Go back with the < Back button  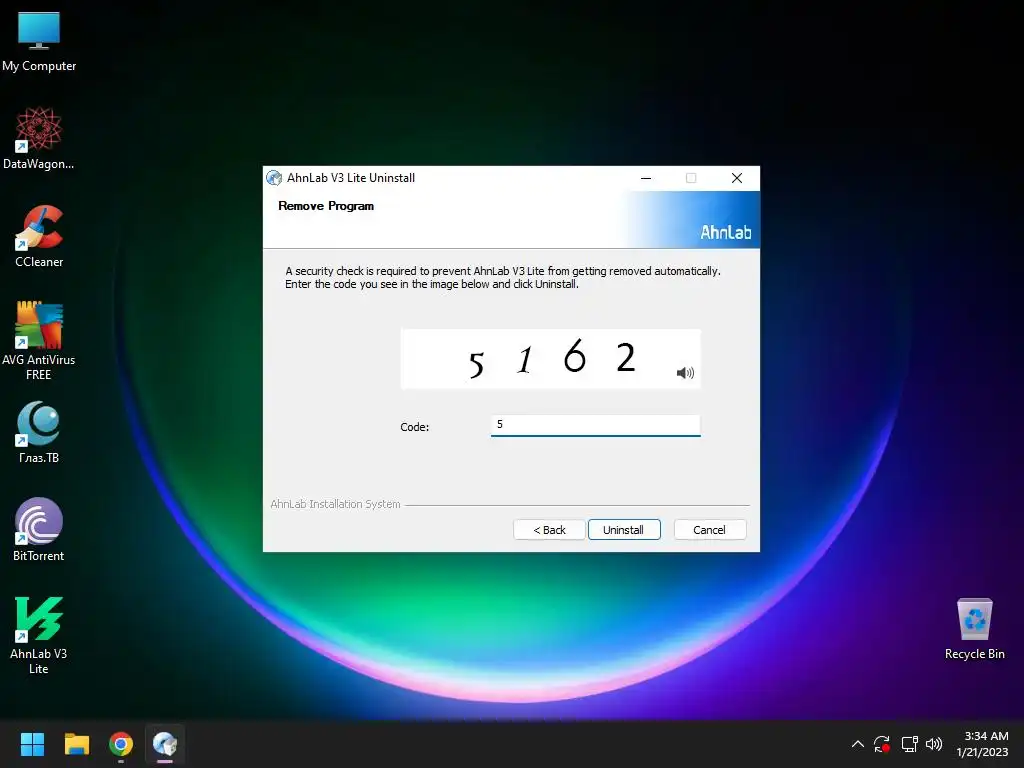[x=549, y=530]
